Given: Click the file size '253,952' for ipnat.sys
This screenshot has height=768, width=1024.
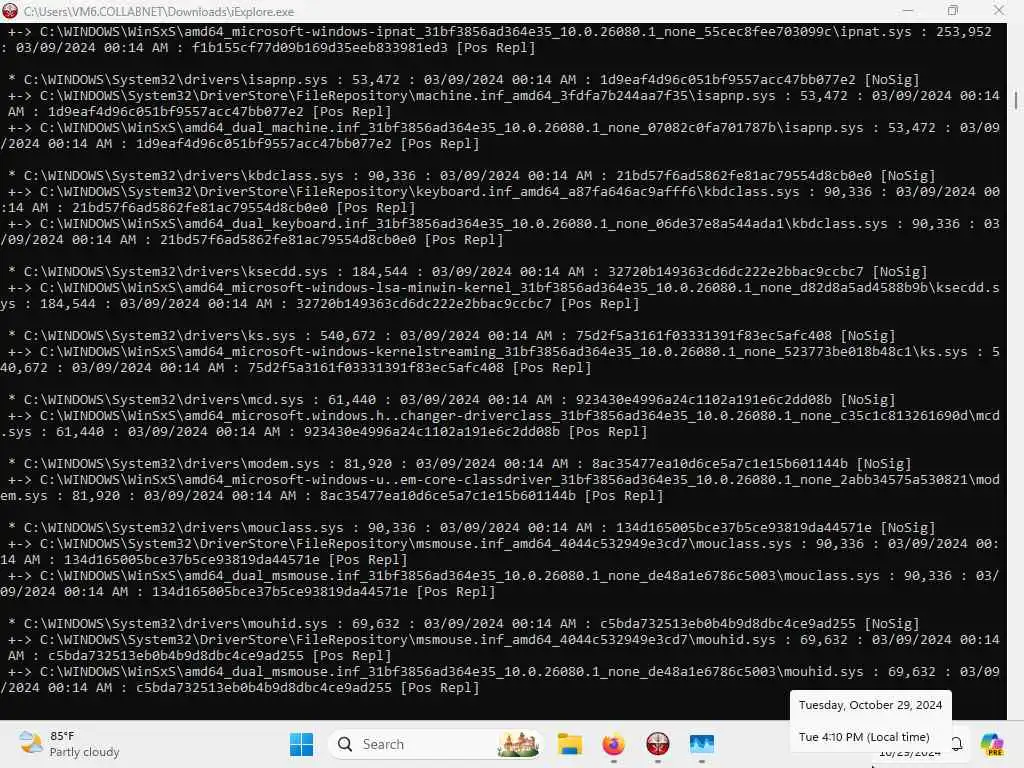Looking at the screenshot, I should (x=964, y=31).
